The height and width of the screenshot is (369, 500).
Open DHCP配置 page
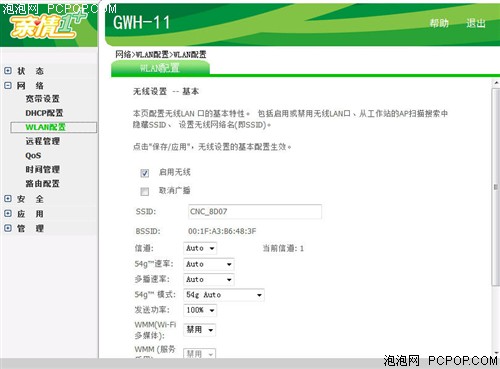pos(44,113)
